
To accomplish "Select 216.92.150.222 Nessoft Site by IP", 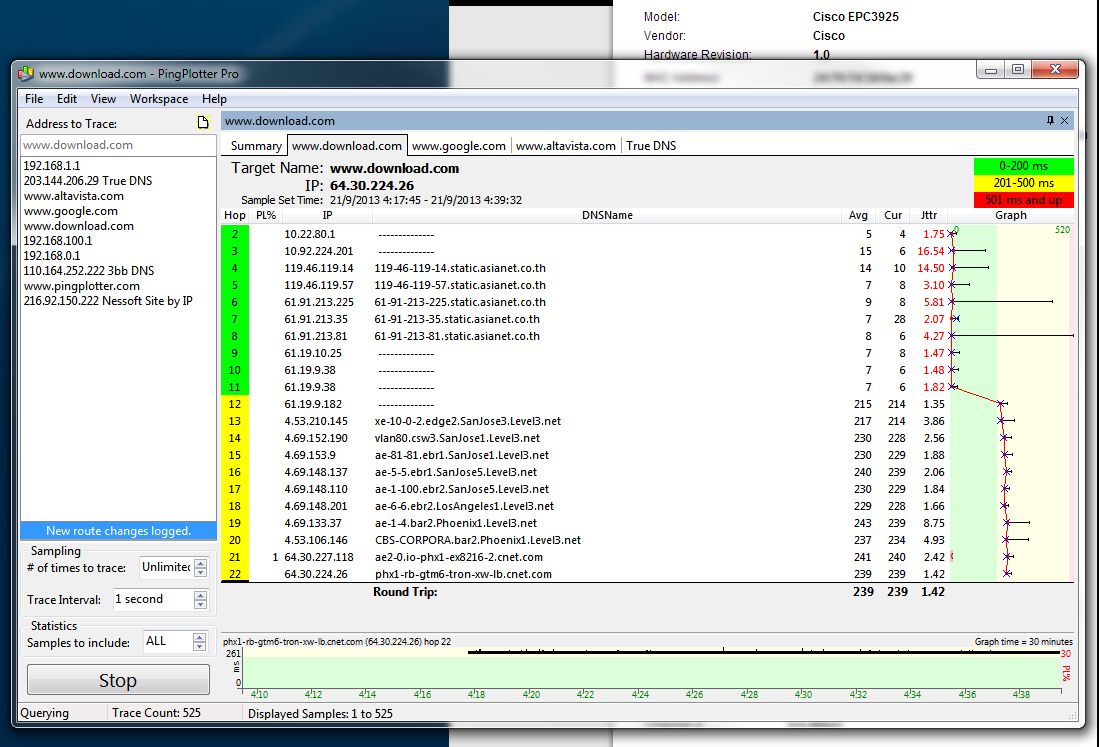I will coord(108,301).
